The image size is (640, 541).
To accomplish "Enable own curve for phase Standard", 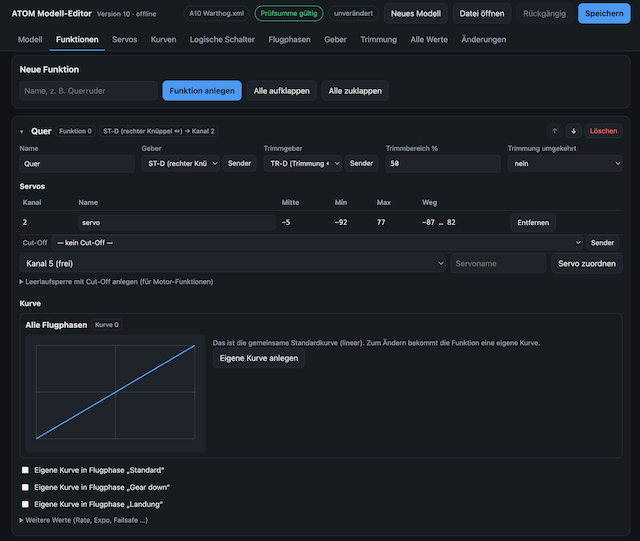I will tap(25, 470).
